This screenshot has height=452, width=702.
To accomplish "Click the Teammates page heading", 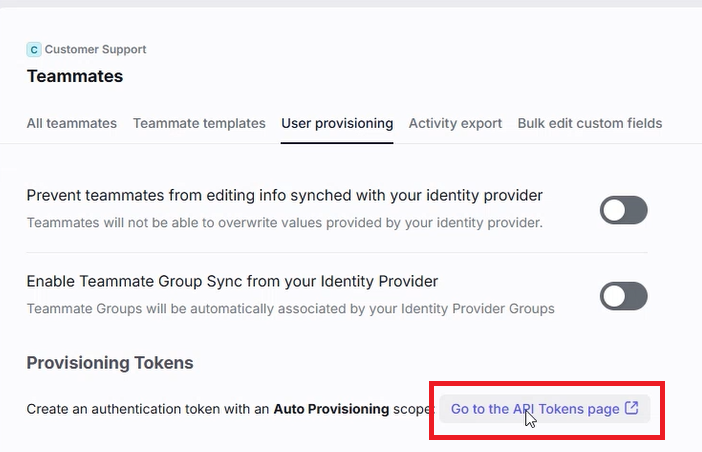I will (75, 76).
